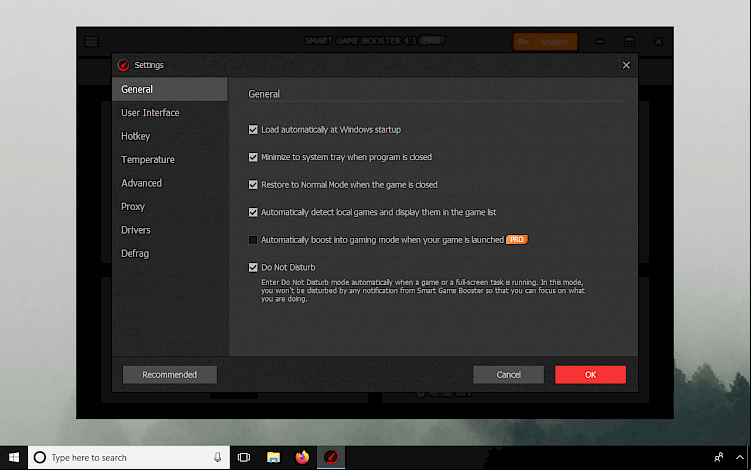Confirm the settings with OK
751x470 pixels.
point(590,375)
